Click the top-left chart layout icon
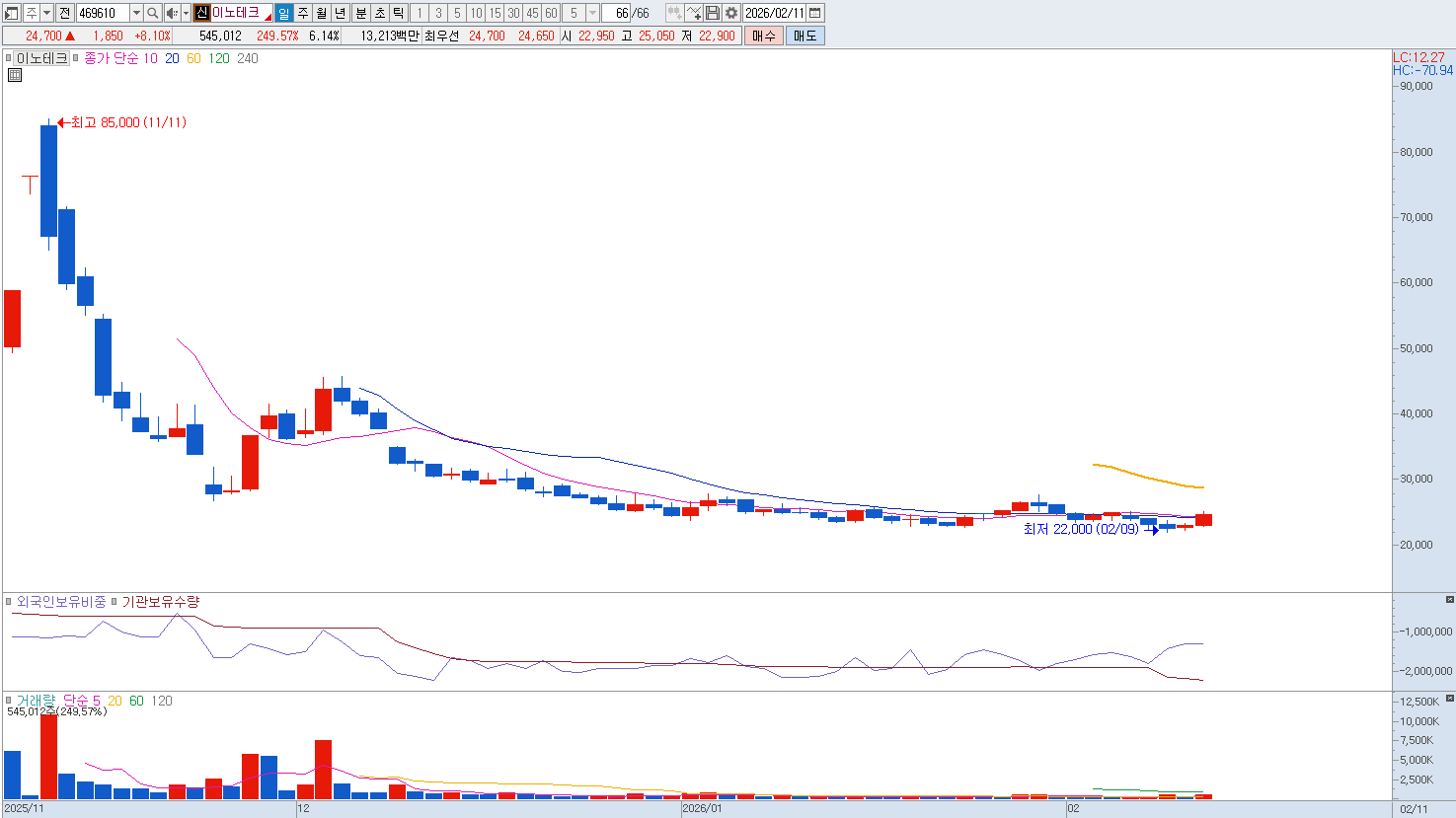This screenshot has height=818, width=1456. pos(12,13)
